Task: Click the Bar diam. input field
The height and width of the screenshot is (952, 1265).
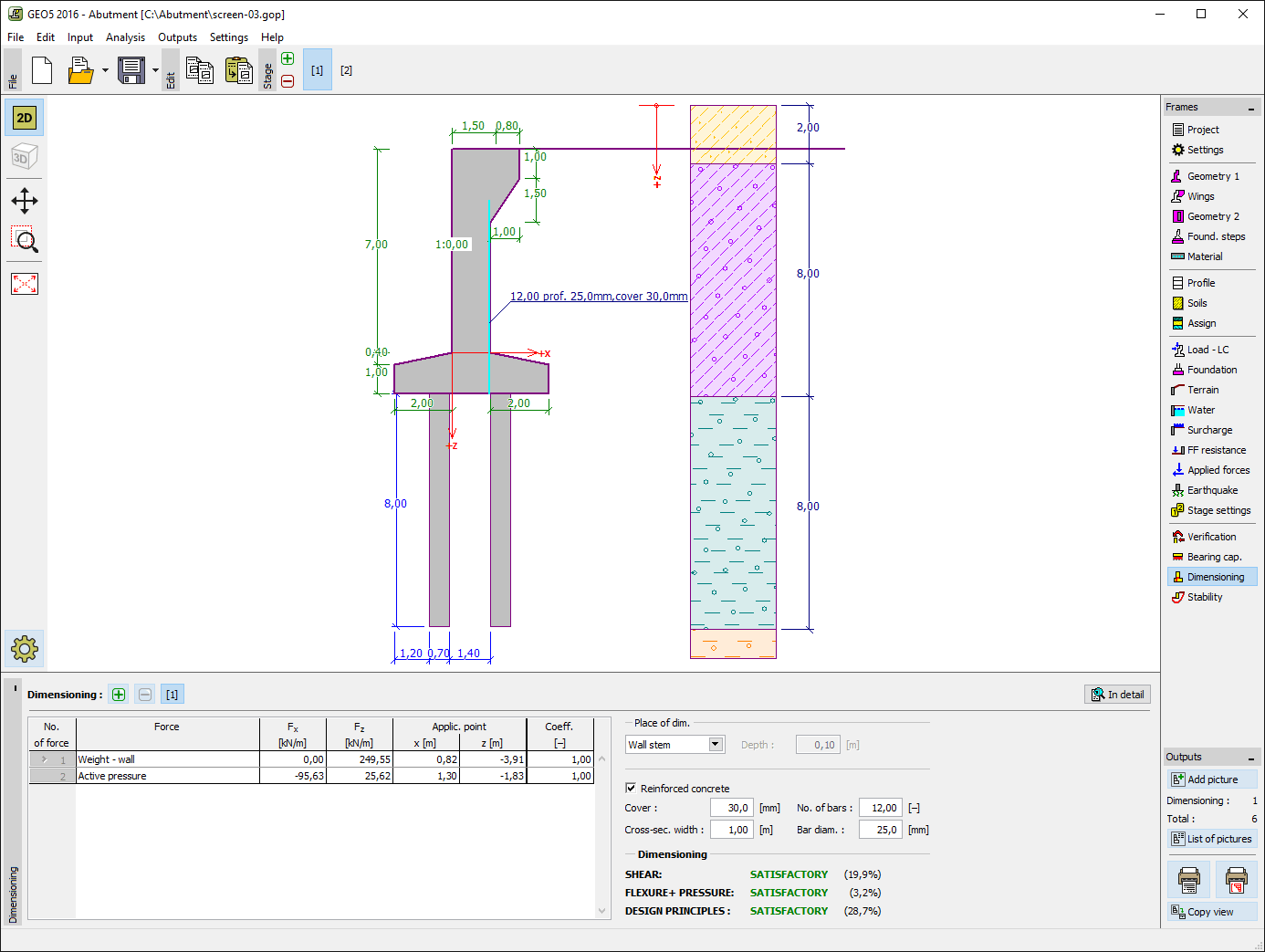Action: 881,830
